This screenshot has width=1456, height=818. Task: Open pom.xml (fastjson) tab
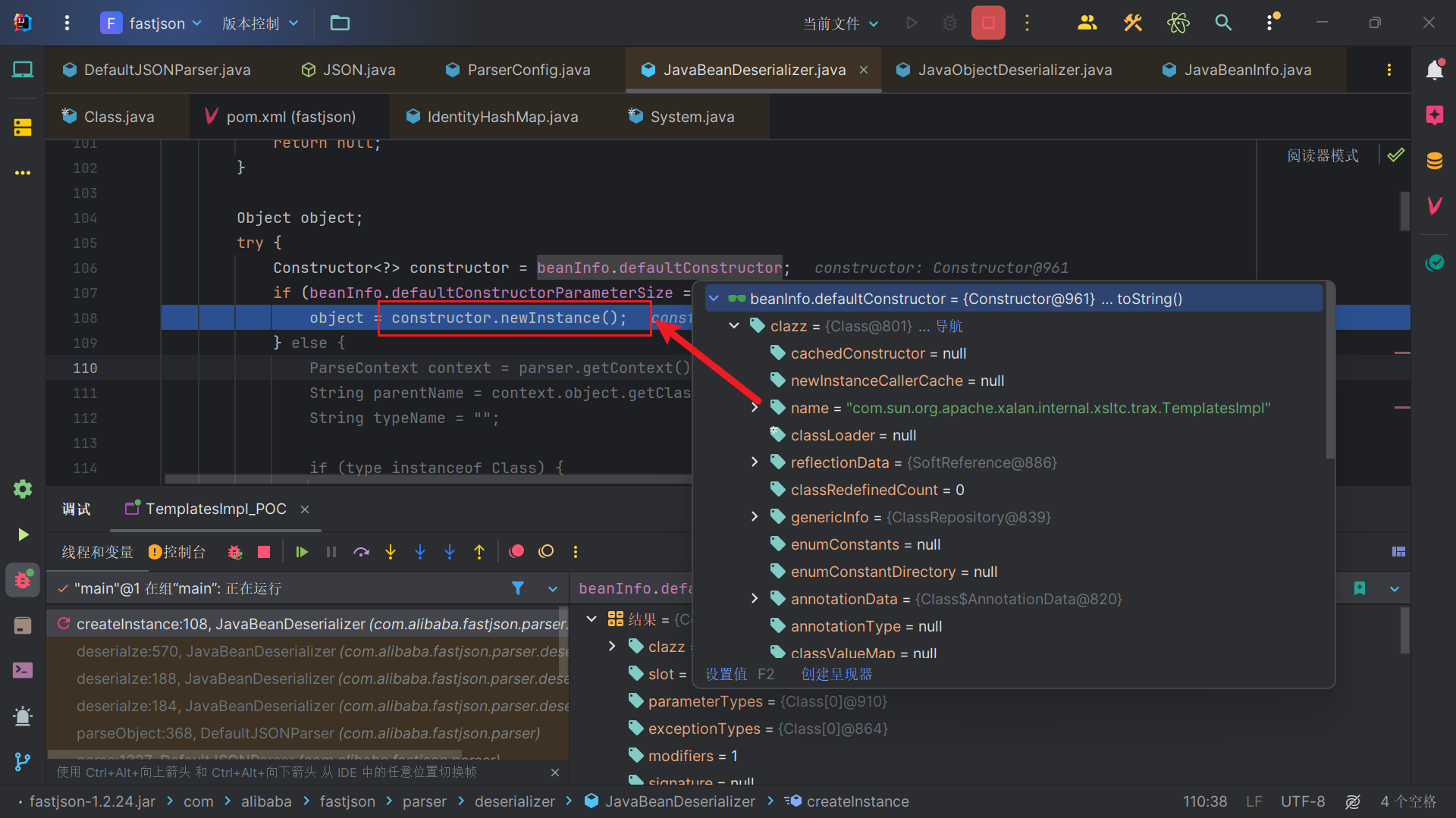tap(281, 117)
